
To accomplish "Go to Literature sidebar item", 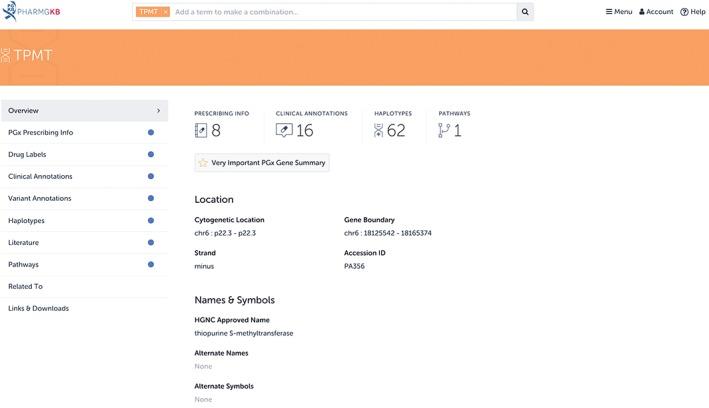I will coord(24,243).
